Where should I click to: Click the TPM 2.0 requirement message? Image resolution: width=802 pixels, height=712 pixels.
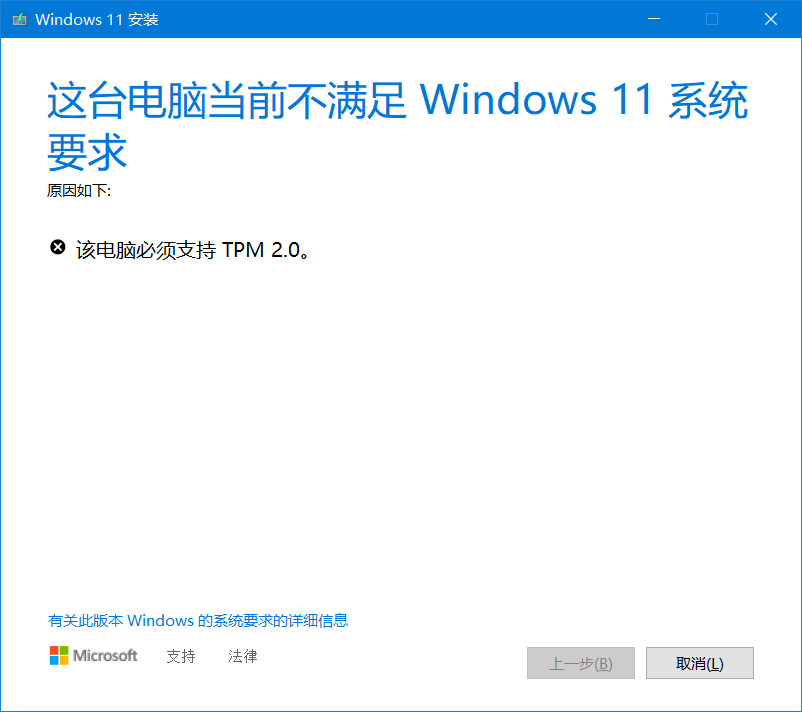(x=193, y=250)
